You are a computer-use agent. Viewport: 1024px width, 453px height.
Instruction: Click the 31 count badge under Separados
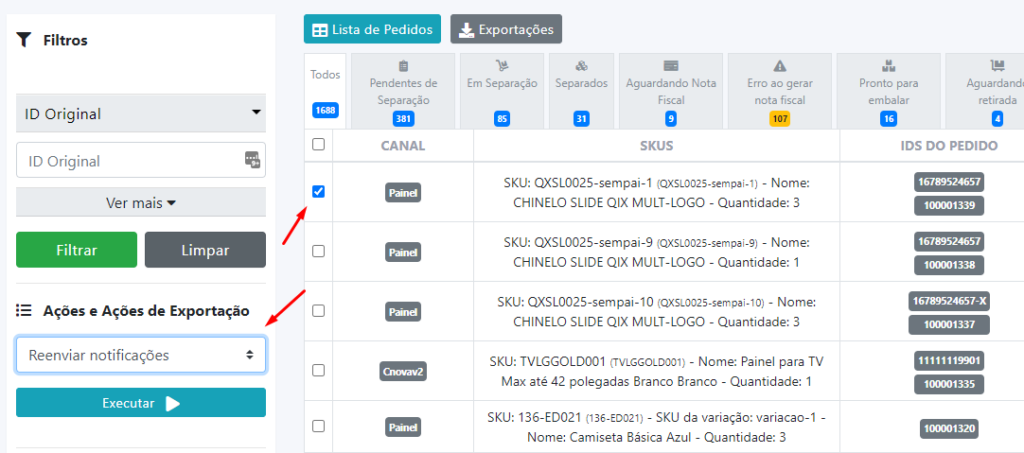582,119
